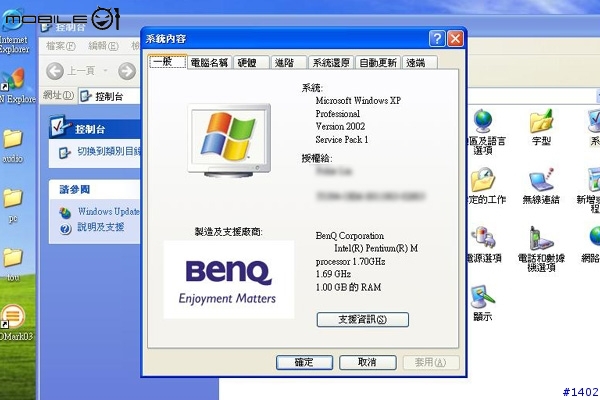Viewport: 600px width, 400px height.
Task: Open the 無線連結 icon in Control Panel
Action: 541,186
